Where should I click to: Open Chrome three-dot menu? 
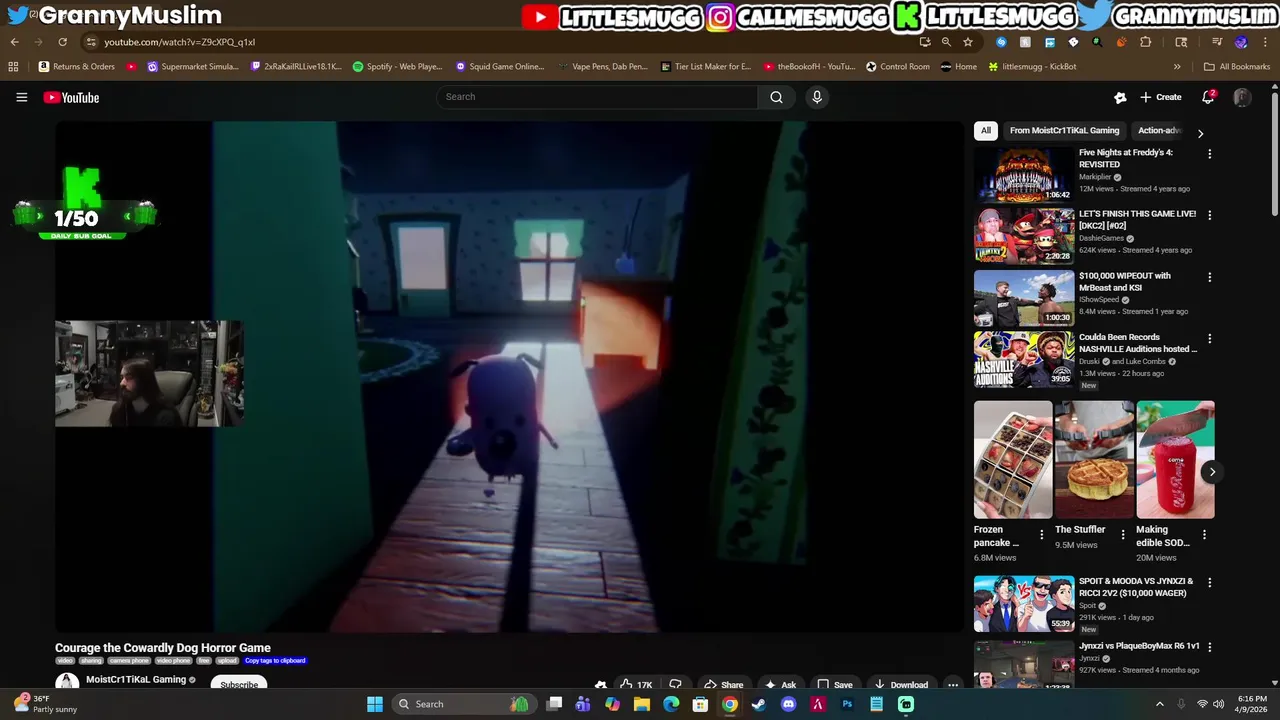(x=1265, y=42)
